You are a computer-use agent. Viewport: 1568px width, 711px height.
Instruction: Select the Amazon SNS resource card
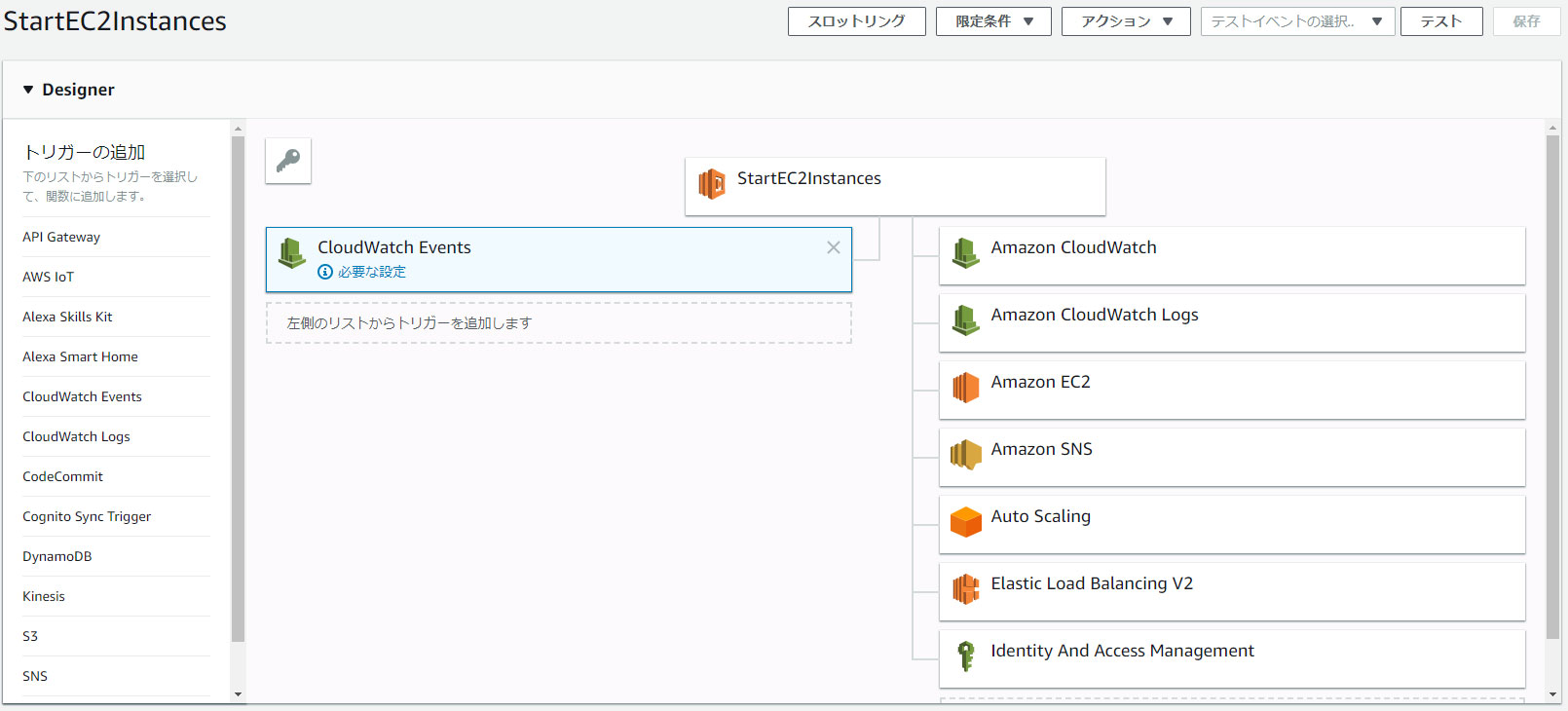click(1232, 457)
